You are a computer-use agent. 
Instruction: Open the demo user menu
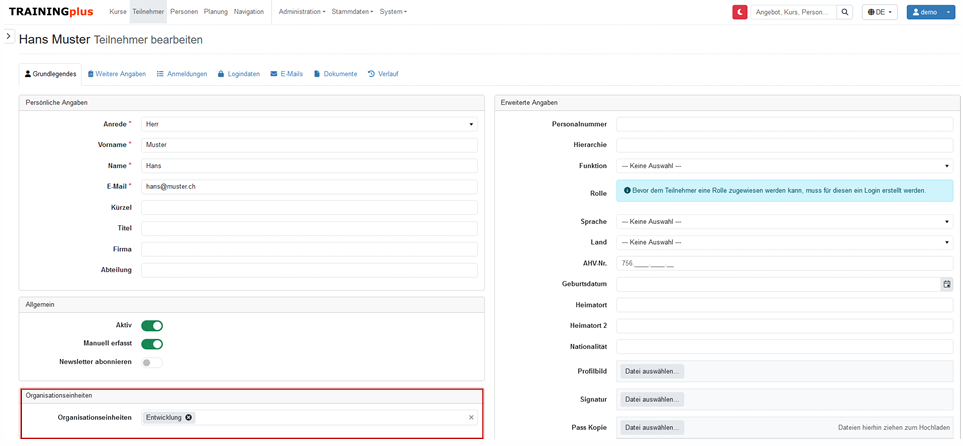tap(931, 12)
